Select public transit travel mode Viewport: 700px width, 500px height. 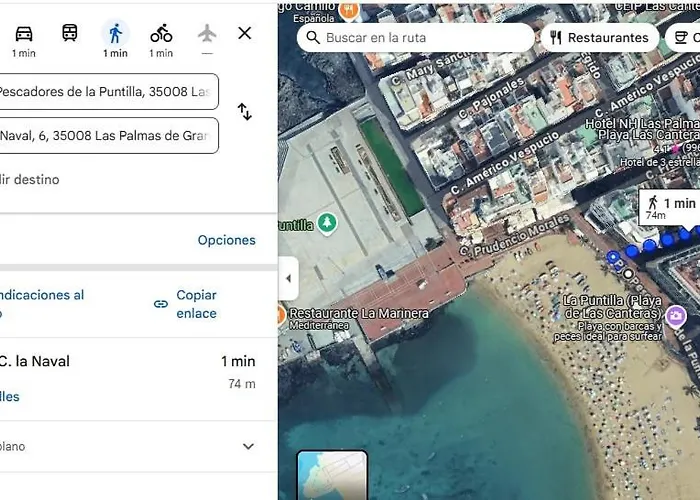(x=69, y=33)
